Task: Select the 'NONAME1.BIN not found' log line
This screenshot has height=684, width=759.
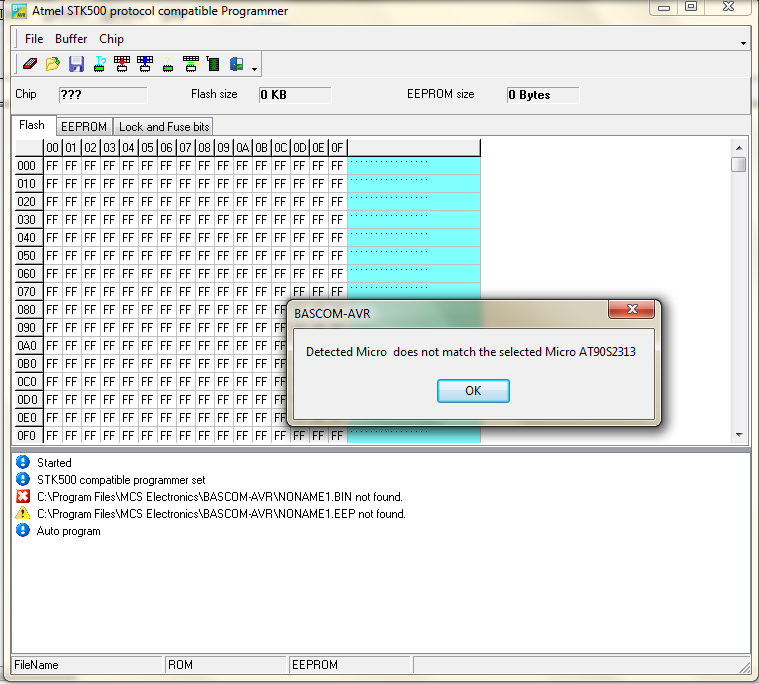Action: pos(220,497)
